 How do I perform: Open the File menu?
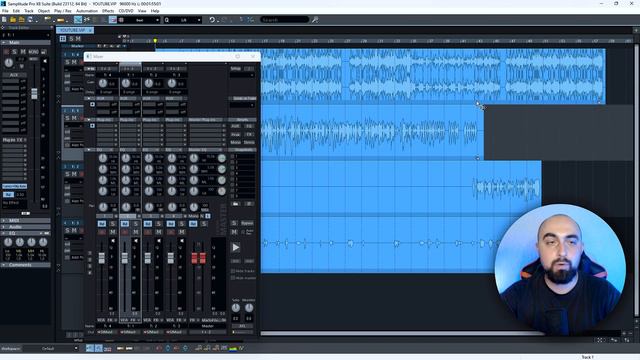(5, 11)
